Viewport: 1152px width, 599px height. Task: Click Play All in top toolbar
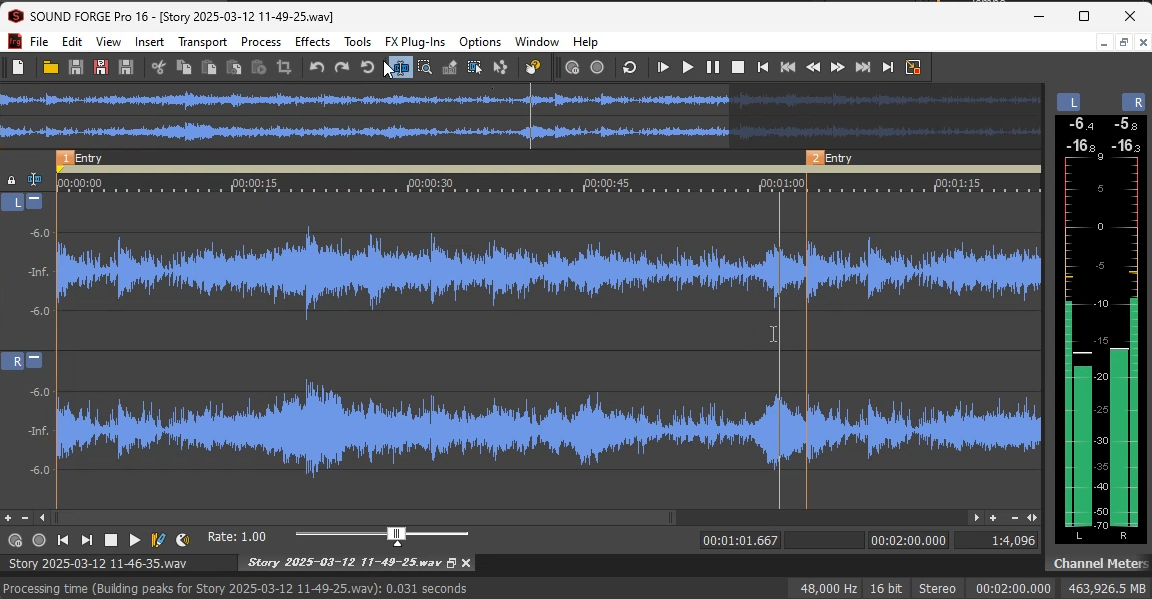[x=663, y=68]
